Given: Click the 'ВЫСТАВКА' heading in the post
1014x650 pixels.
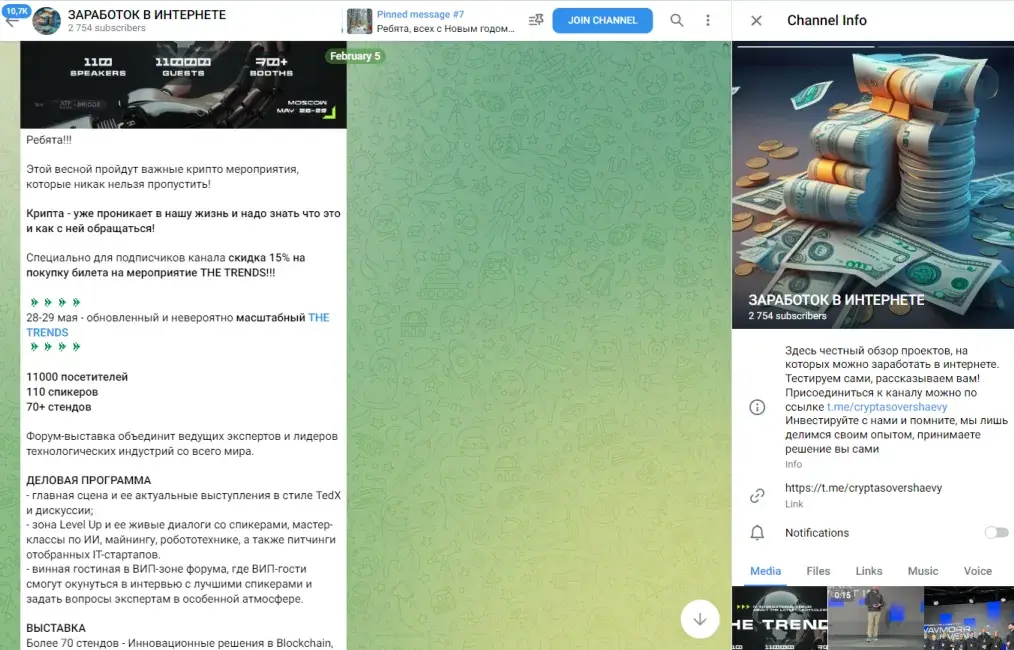Looking at the screenshot, I should [56, 628].
